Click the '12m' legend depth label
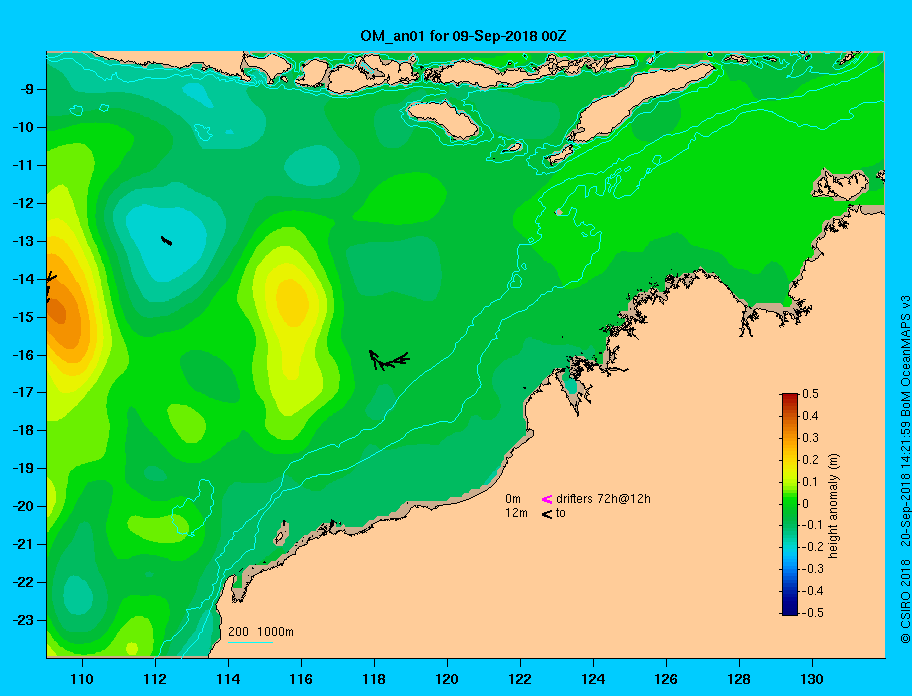Screen dimensions: 912x696 516,513
